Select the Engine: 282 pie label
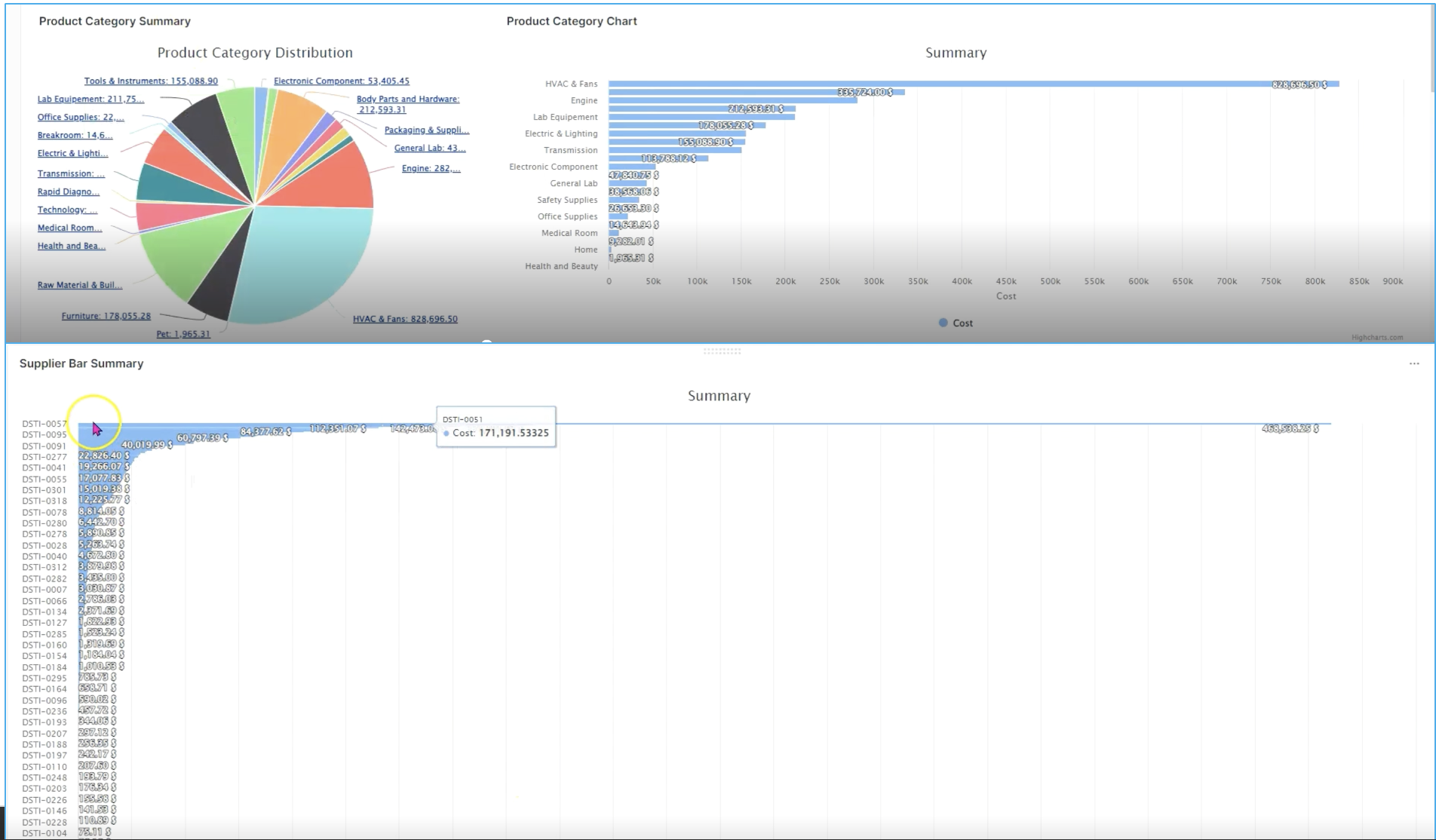This screenshot has height=840, width=1436. pyautogui.click(x=431, y=168)
